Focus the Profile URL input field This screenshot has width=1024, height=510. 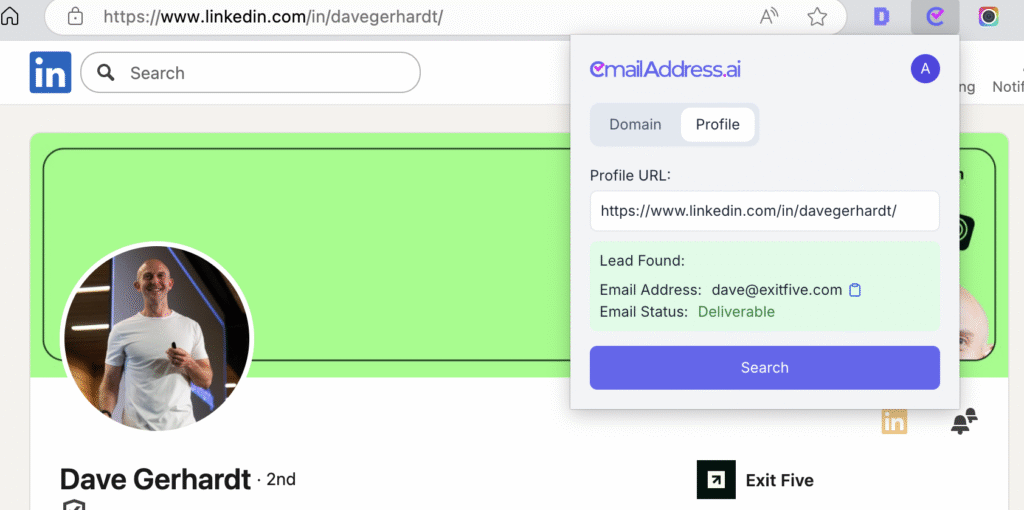pyautogui.click(x=765, y=211)
